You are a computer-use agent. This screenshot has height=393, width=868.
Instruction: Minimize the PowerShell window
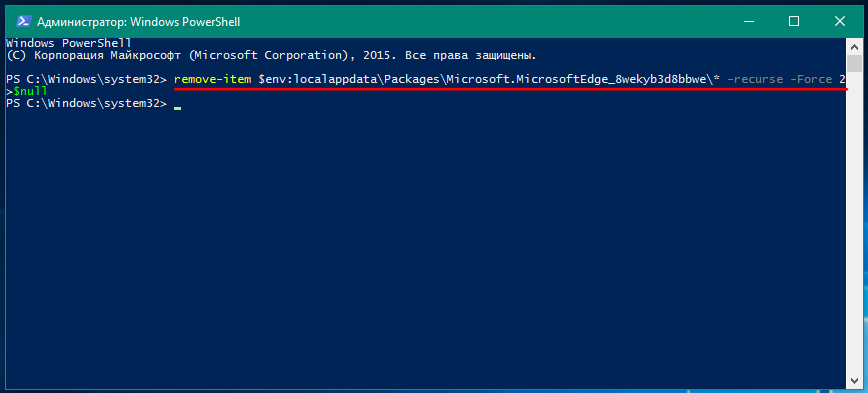click(x=751, y=22)
